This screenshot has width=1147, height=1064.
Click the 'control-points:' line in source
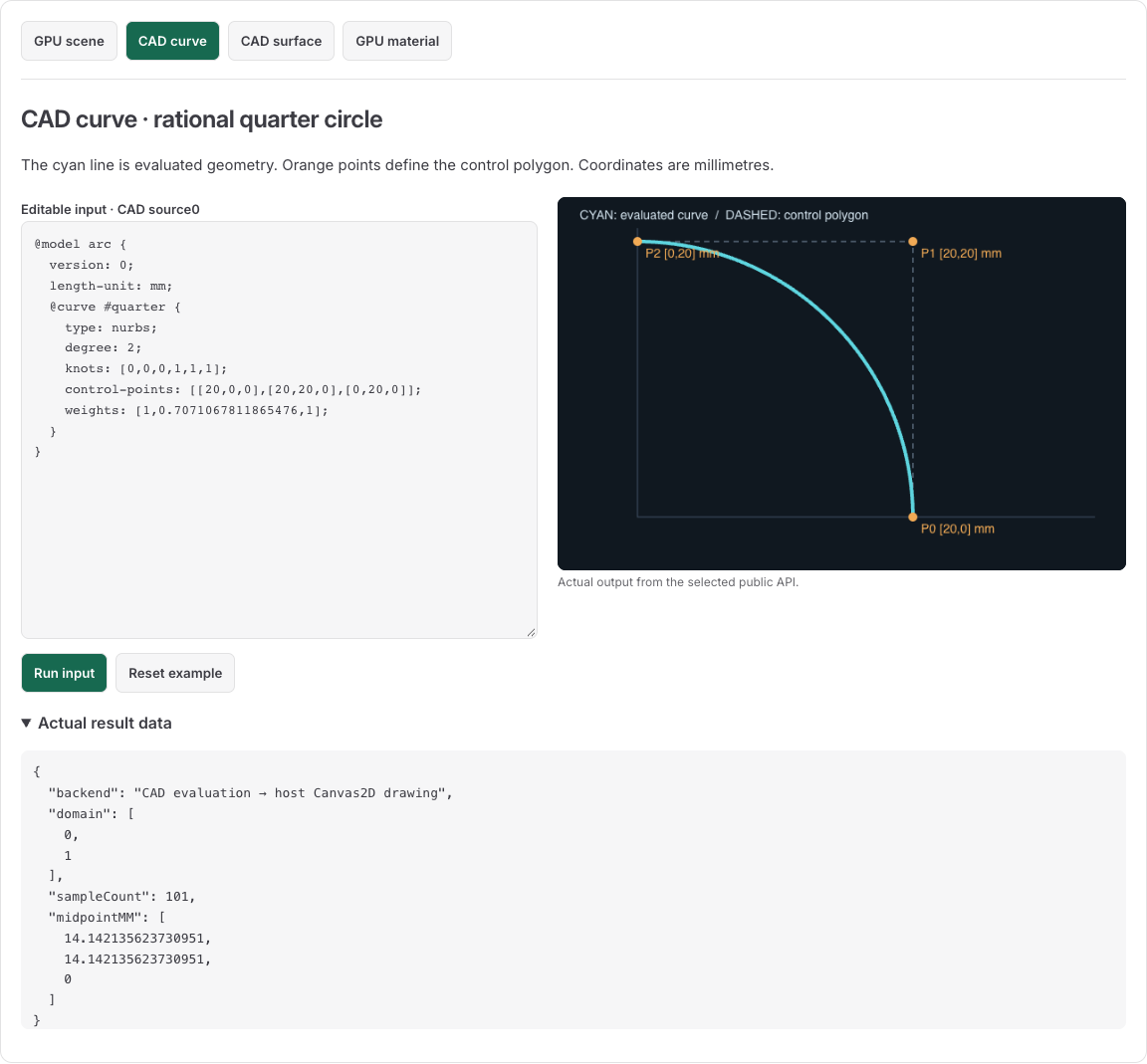[x=243, y=390]
